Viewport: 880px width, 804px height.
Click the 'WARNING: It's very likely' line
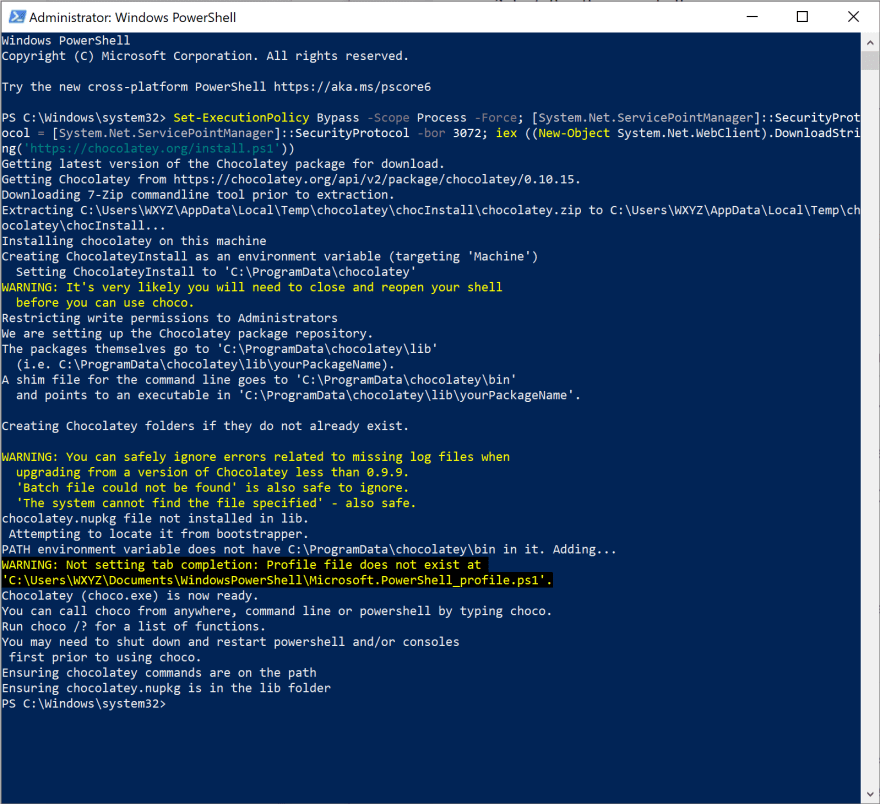click(252, 287)
